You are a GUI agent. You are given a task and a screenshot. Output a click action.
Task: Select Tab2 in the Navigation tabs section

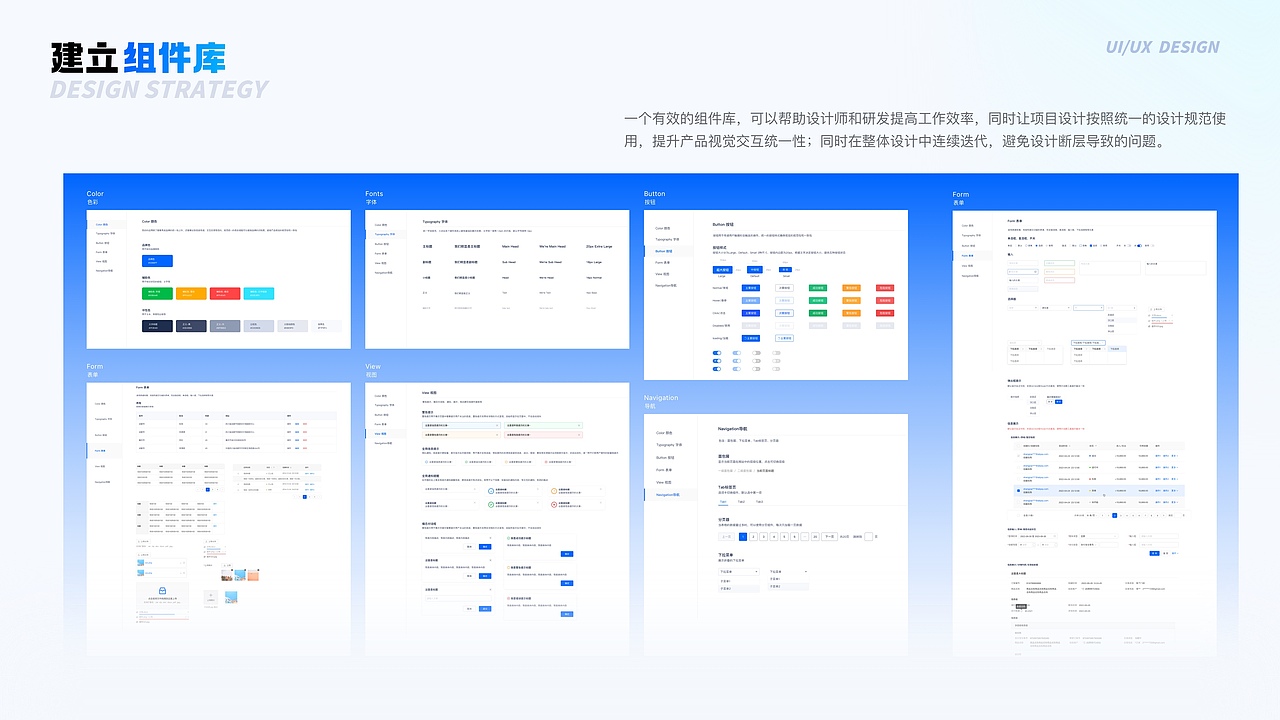[741, 501]
